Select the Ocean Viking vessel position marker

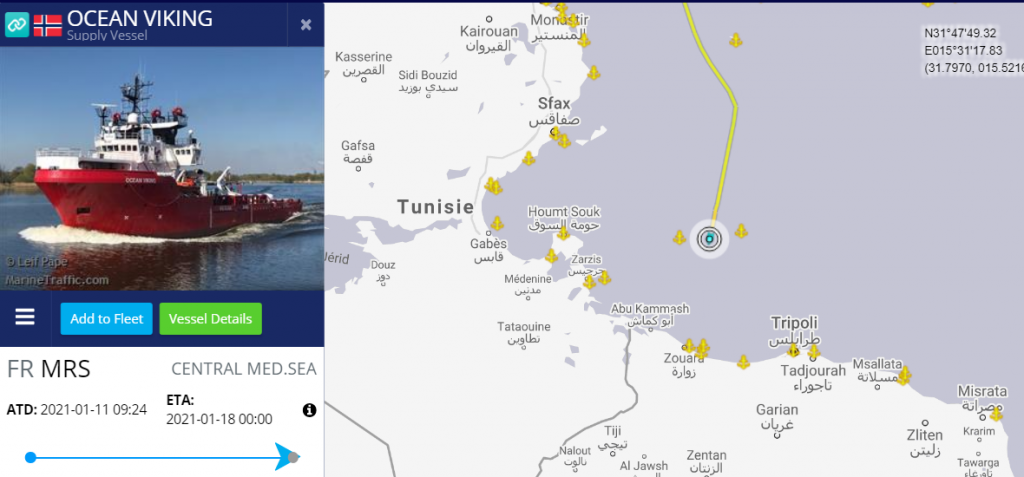[709, 239]
